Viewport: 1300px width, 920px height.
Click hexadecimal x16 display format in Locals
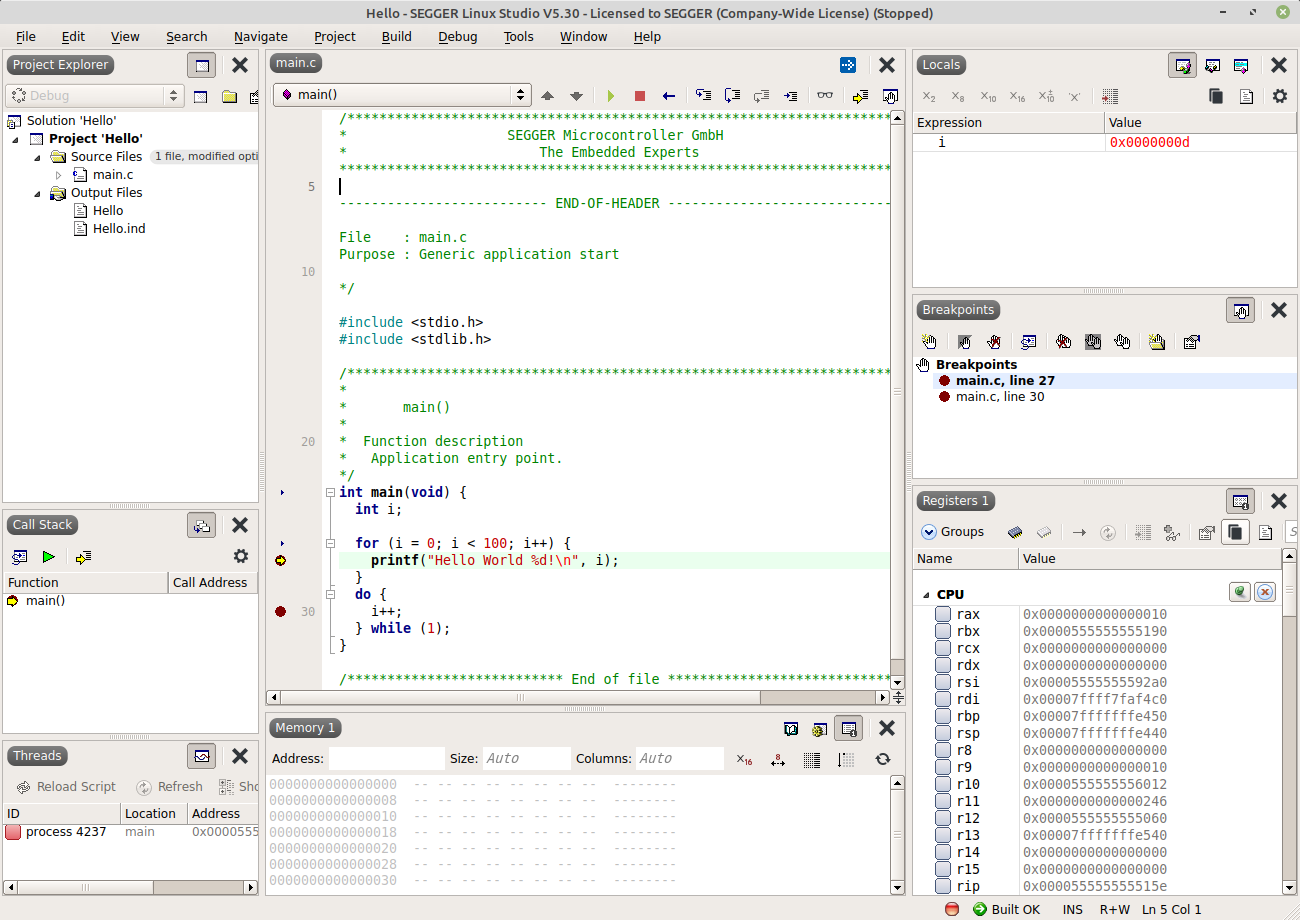pyautogui.click(x=1017, y=97)
